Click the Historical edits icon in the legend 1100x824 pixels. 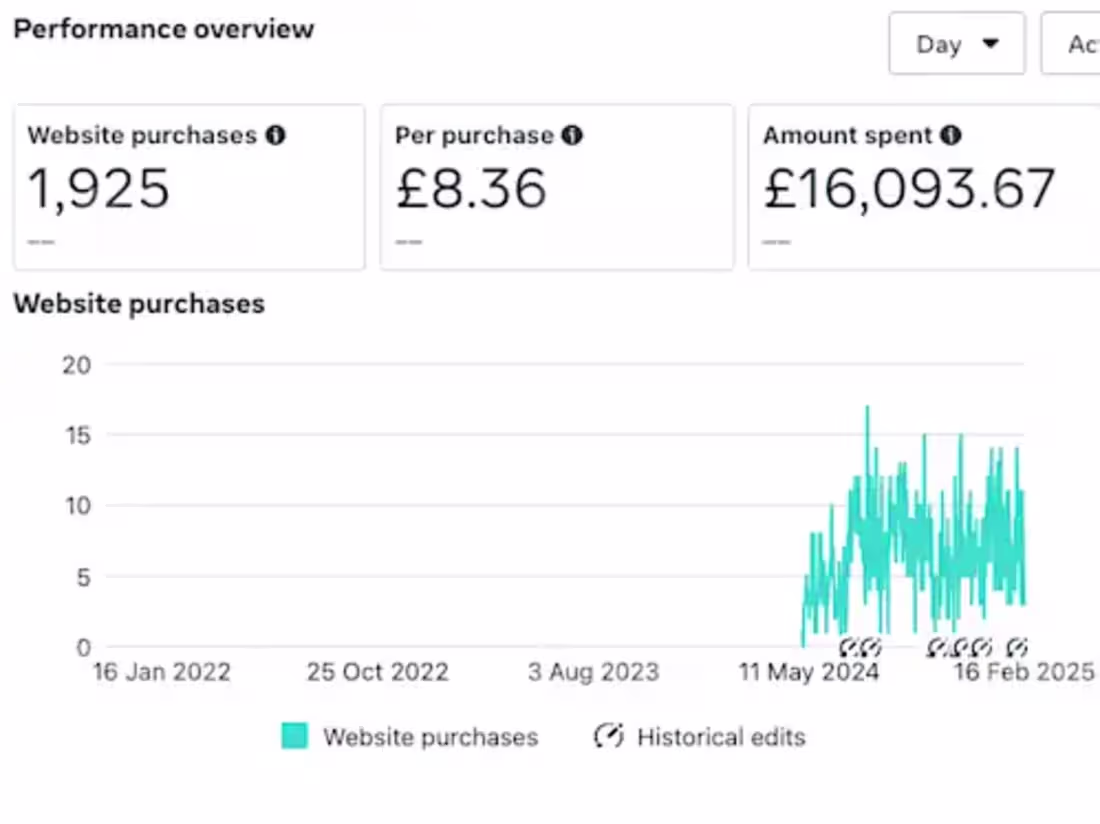[x=609, y=736]
